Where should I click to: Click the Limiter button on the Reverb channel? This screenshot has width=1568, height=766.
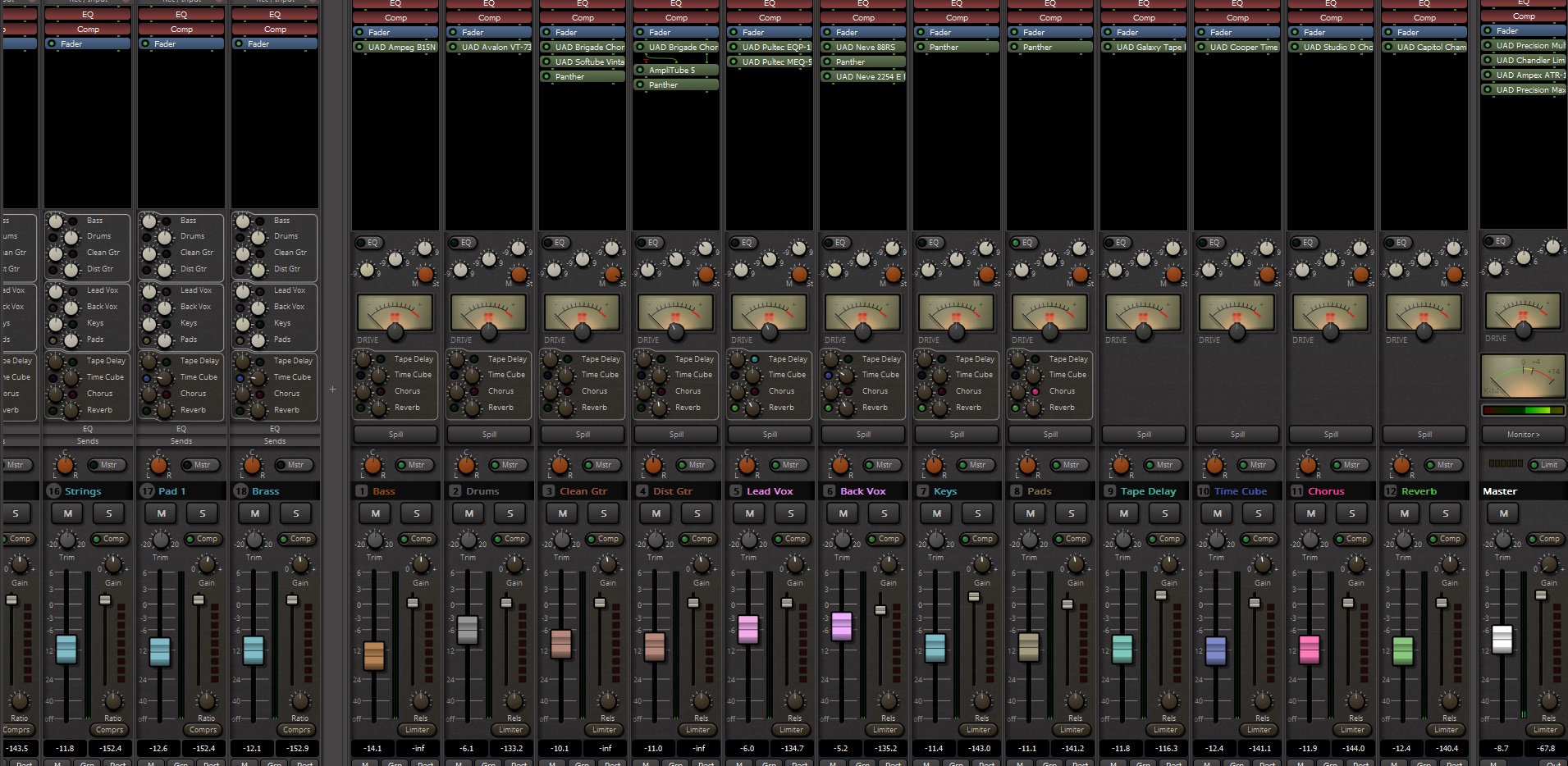(1446, 730)
